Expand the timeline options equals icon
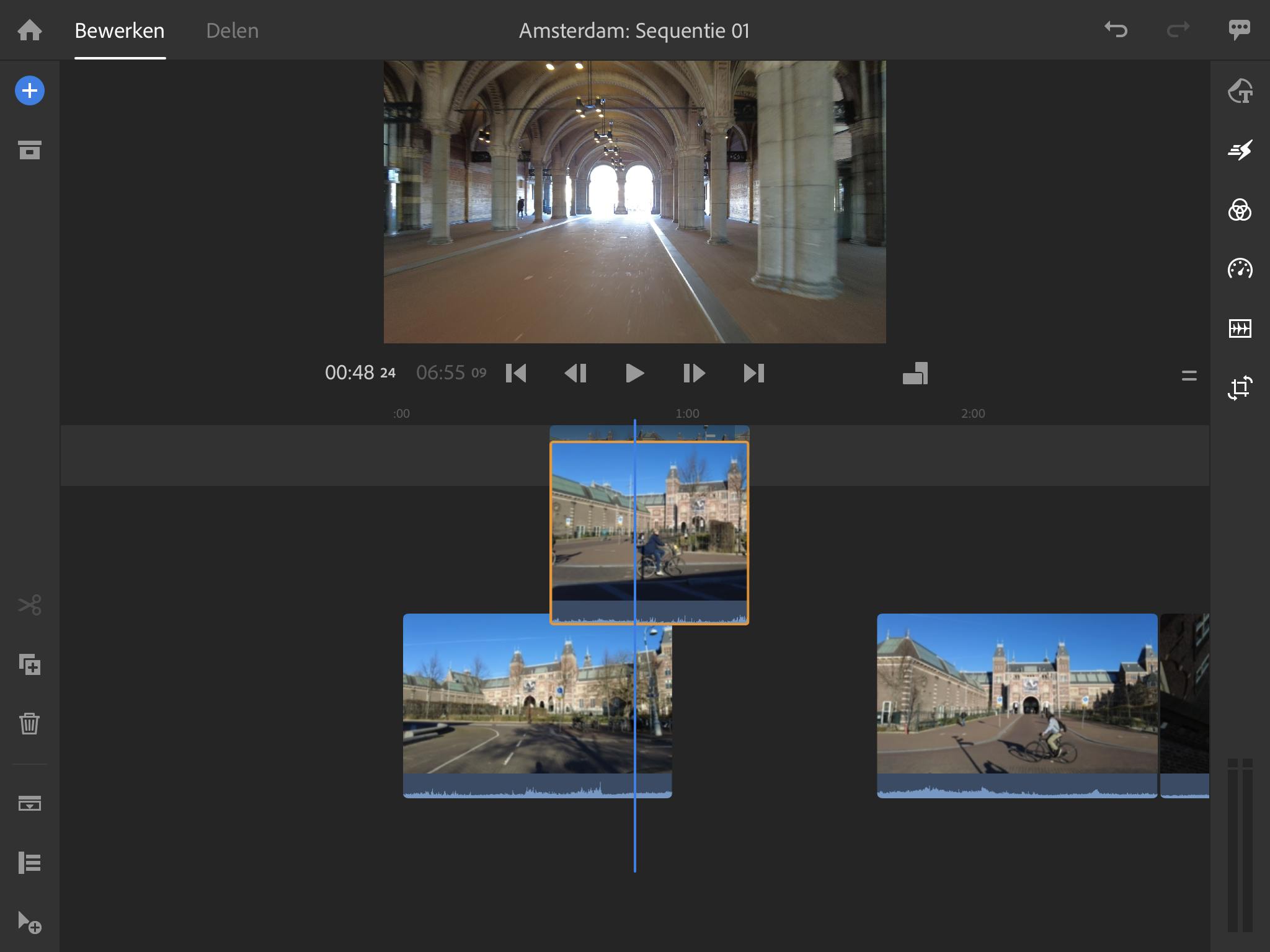This screenshot has width=1270, height=952. (1189, 376)
